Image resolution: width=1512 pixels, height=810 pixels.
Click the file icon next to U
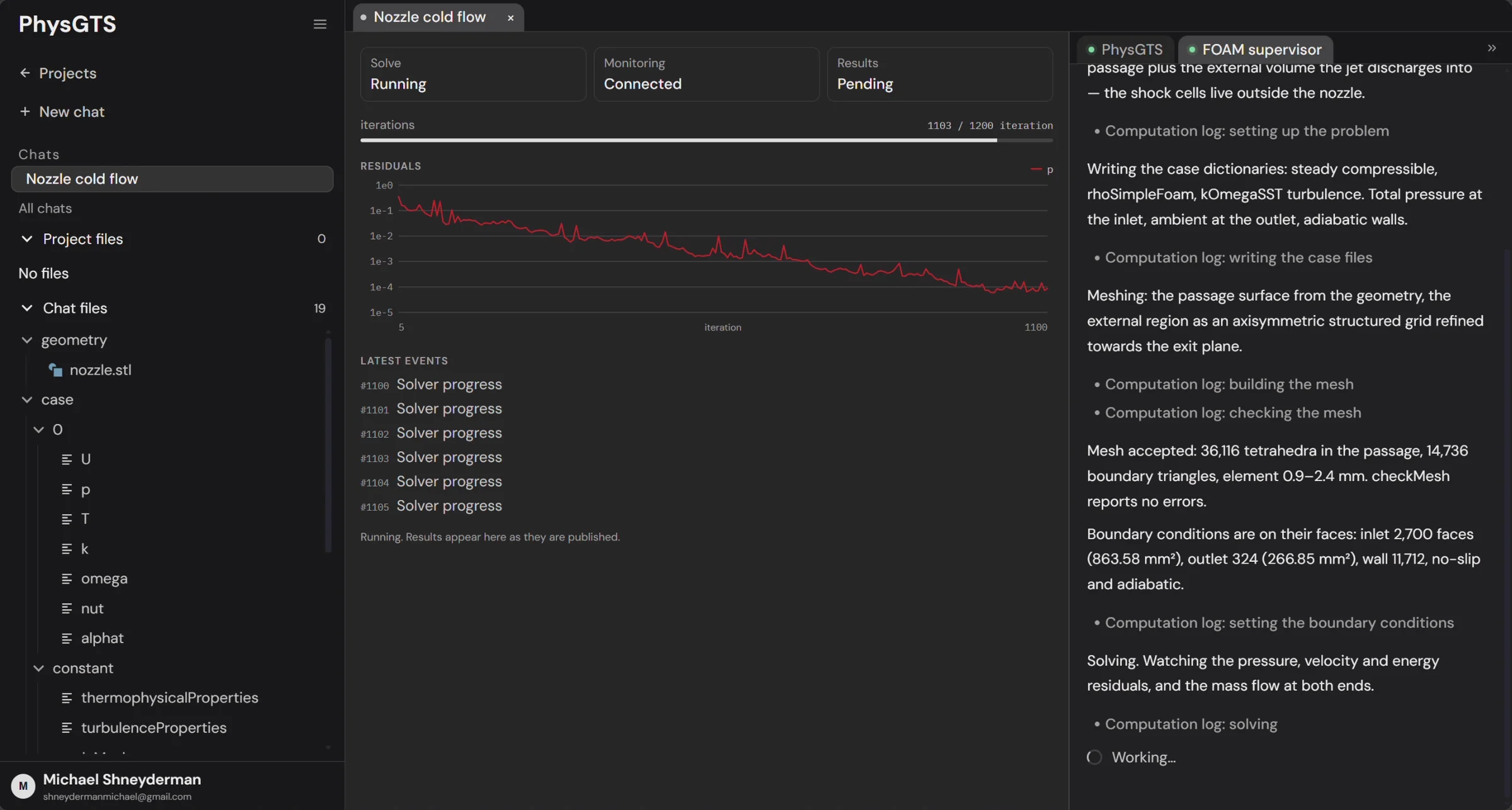tap(67, 459)
